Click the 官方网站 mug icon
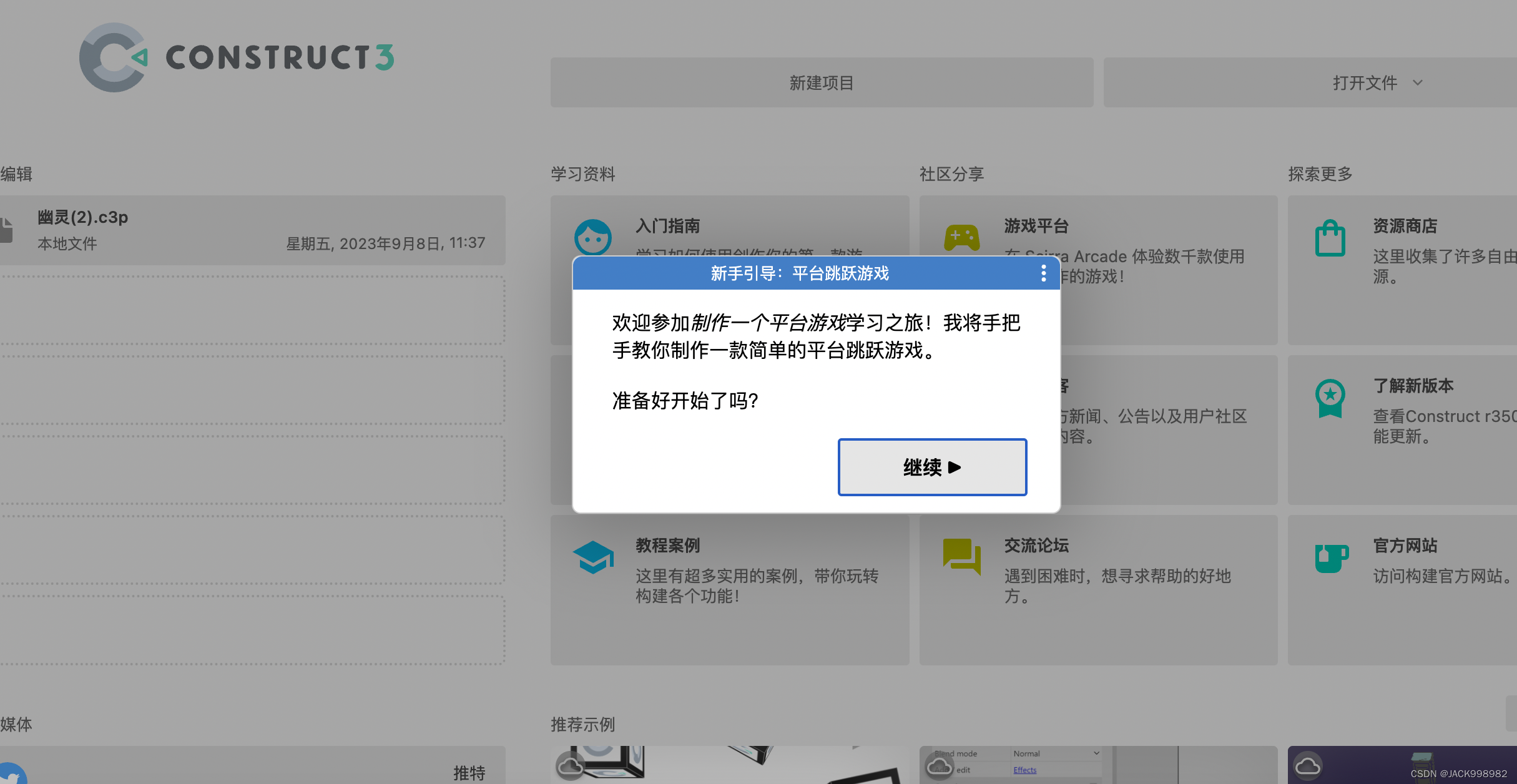 pos(1330,558)
